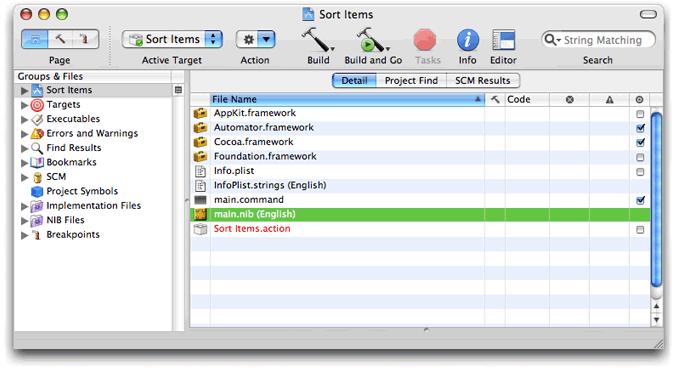Click the scroll up arrow
This screenshot has width=678, height=370.
656,306
